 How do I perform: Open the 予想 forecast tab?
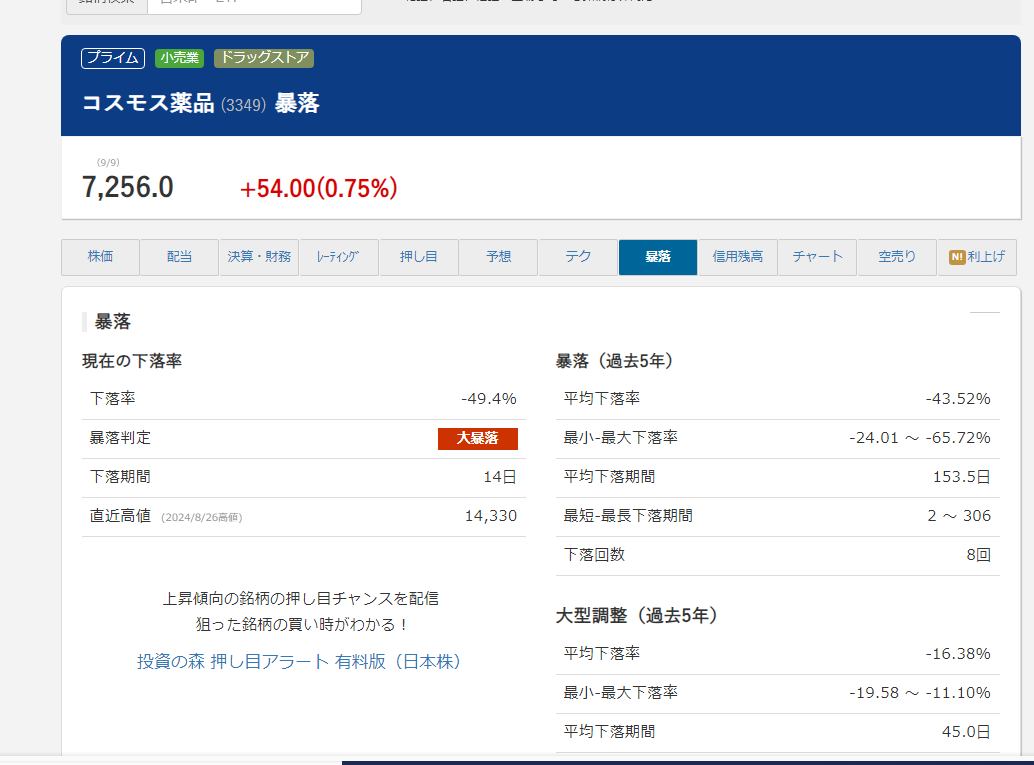pyautogui.click(x=498, y=257)
